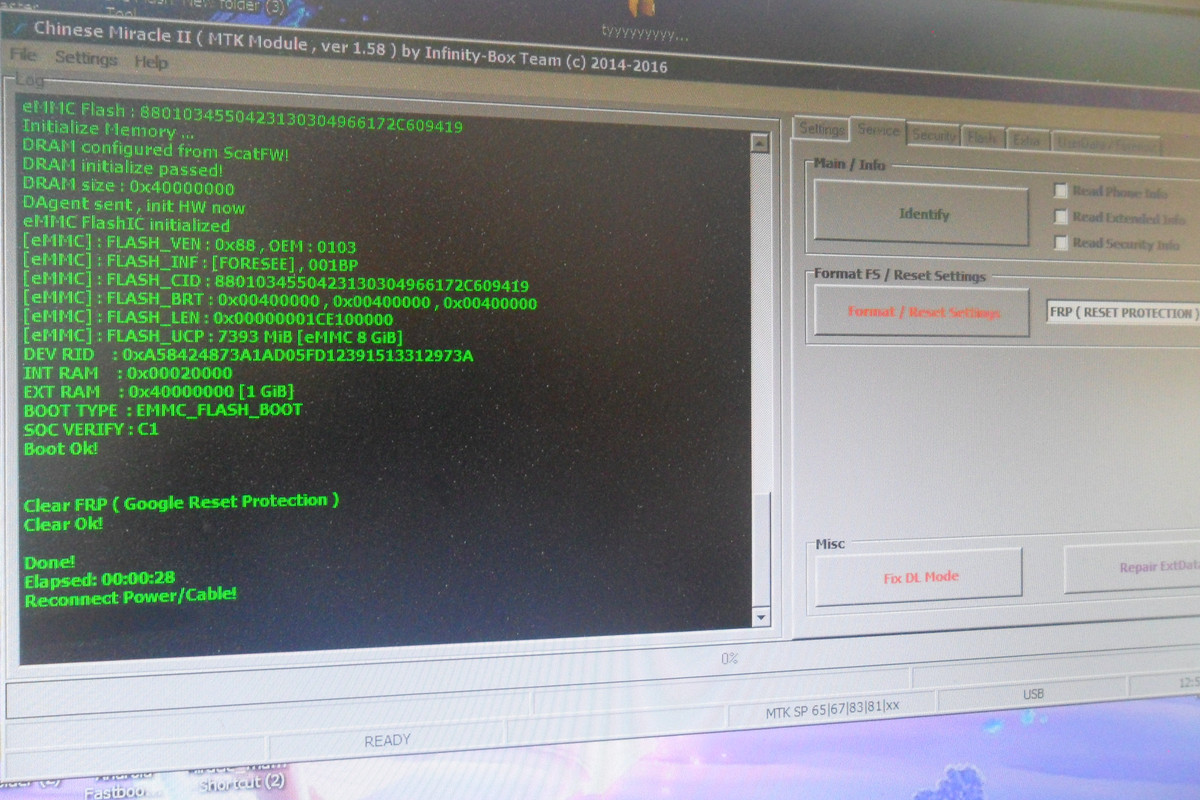
Task: Click the 'INT RAM : 0x00020000' log line
Action: tap(127, 373)
